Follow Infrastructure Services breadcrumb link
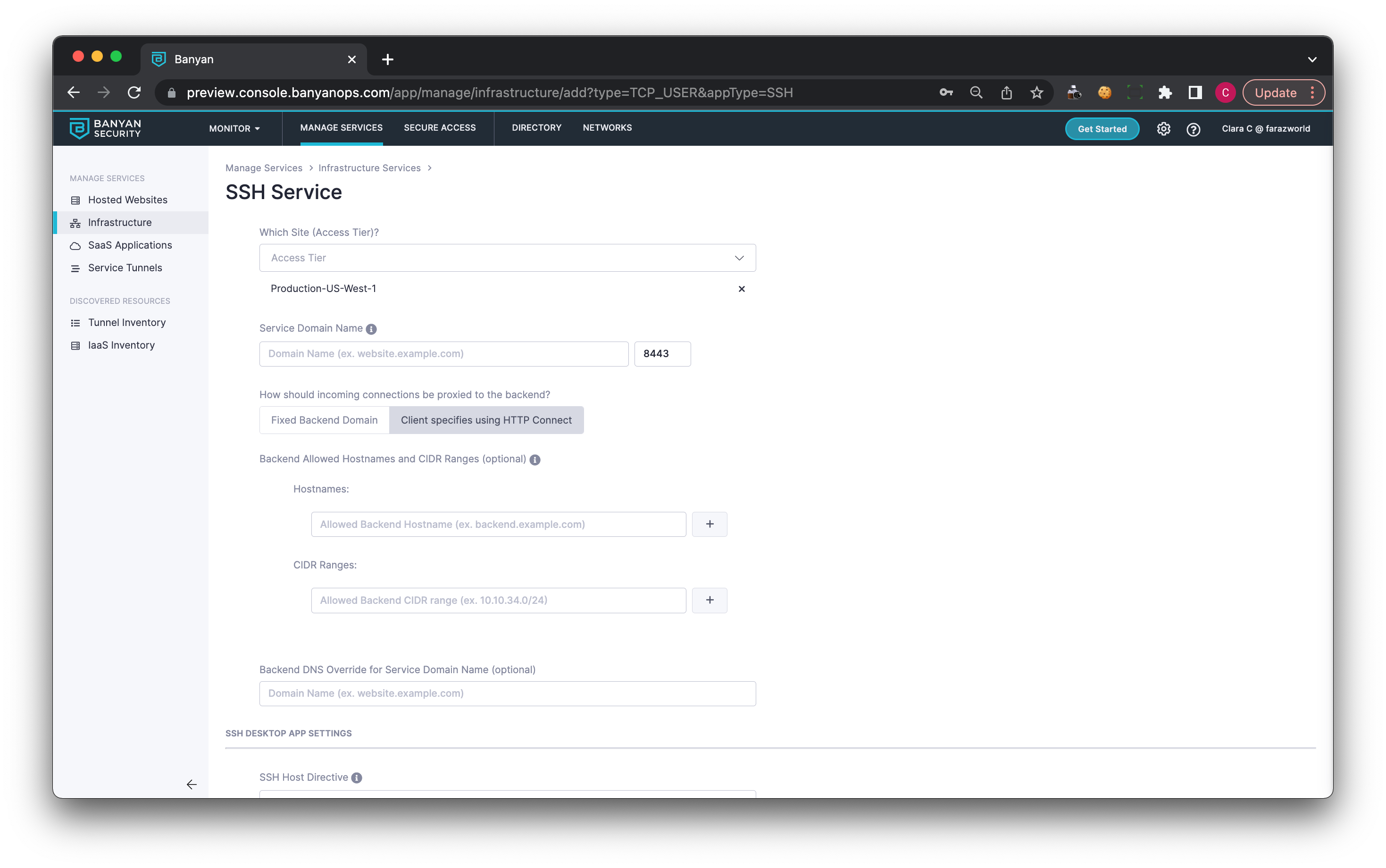Screen dimensions: 1386x868 (369, 167)
